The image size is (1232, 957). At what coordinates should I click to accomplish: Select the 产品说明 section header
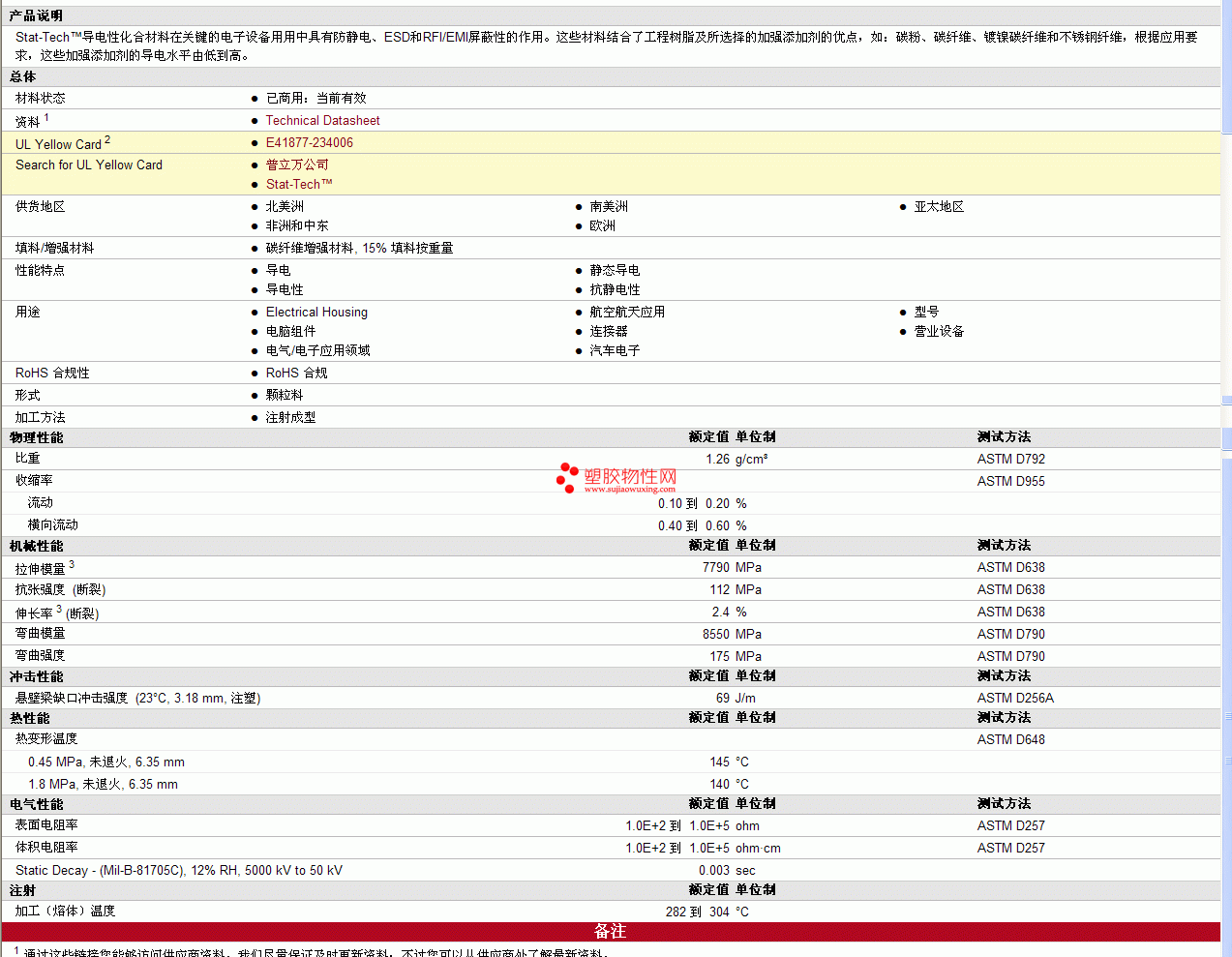(x=36, y=15)
